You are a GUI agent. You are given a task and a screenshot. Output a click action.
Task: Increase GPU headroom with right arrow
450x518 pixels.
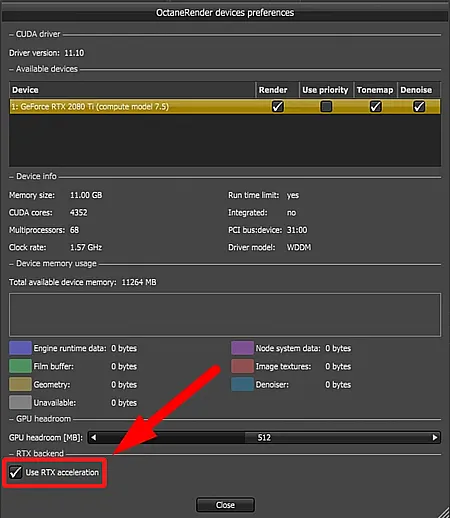point(435,437)
